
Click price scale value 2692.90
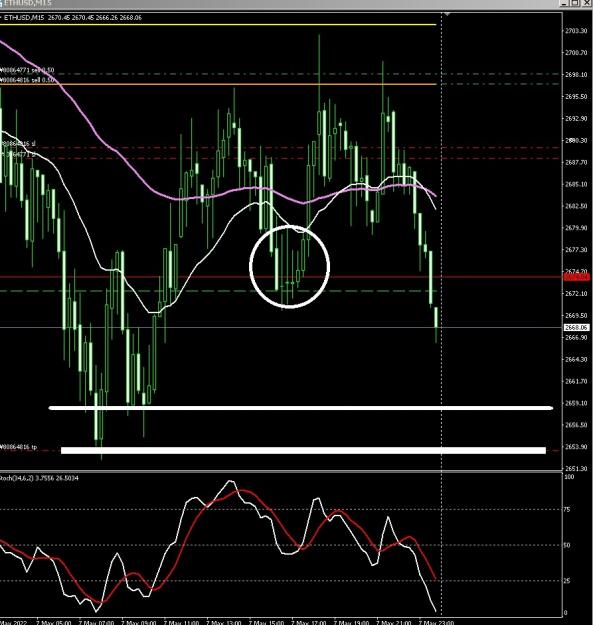pyautogui.click(x=576, y=118)
